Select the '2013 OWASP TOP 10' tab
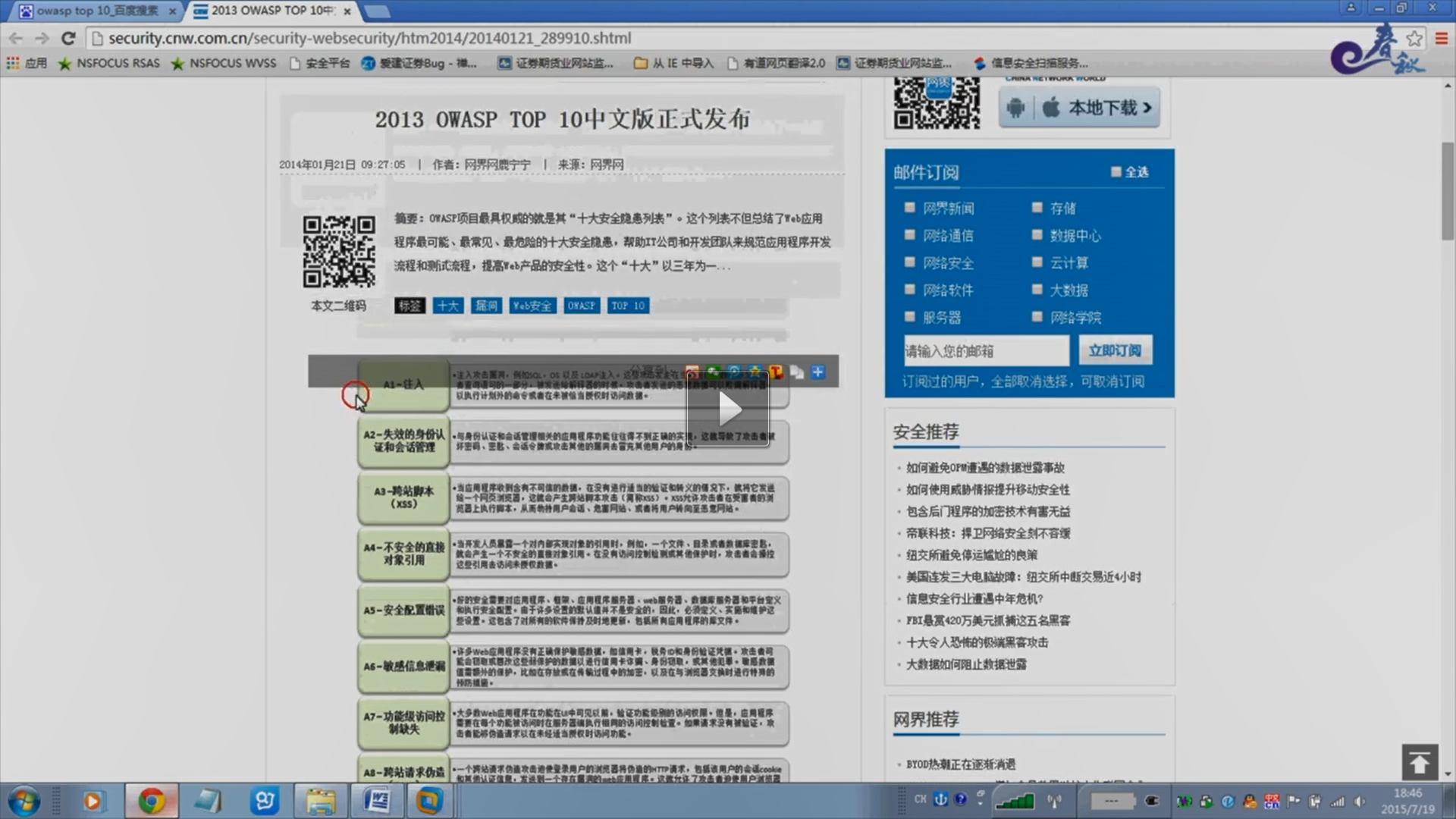Screen dimensions: 1456x819 click(x=271, y=11)
